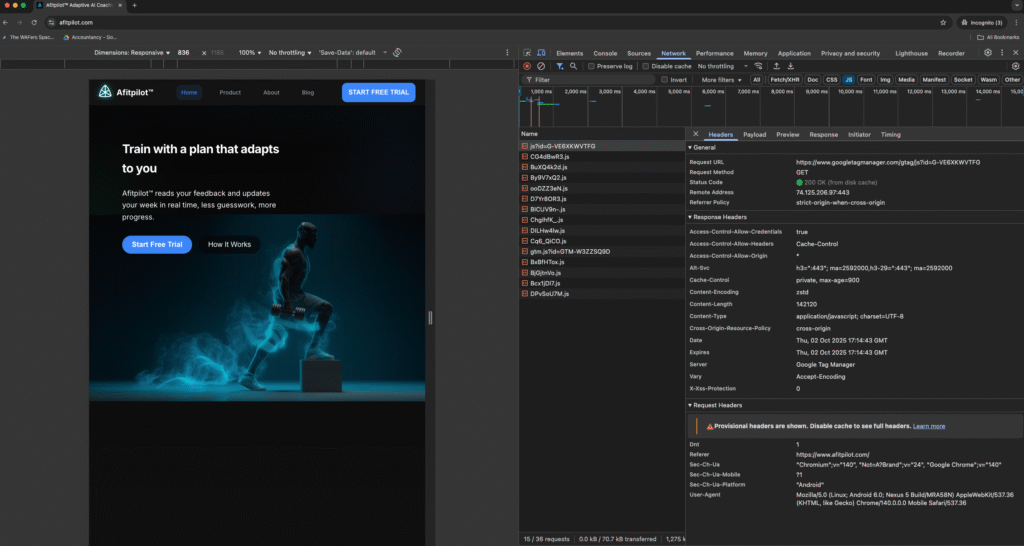Follow the Learn more link

929,426
